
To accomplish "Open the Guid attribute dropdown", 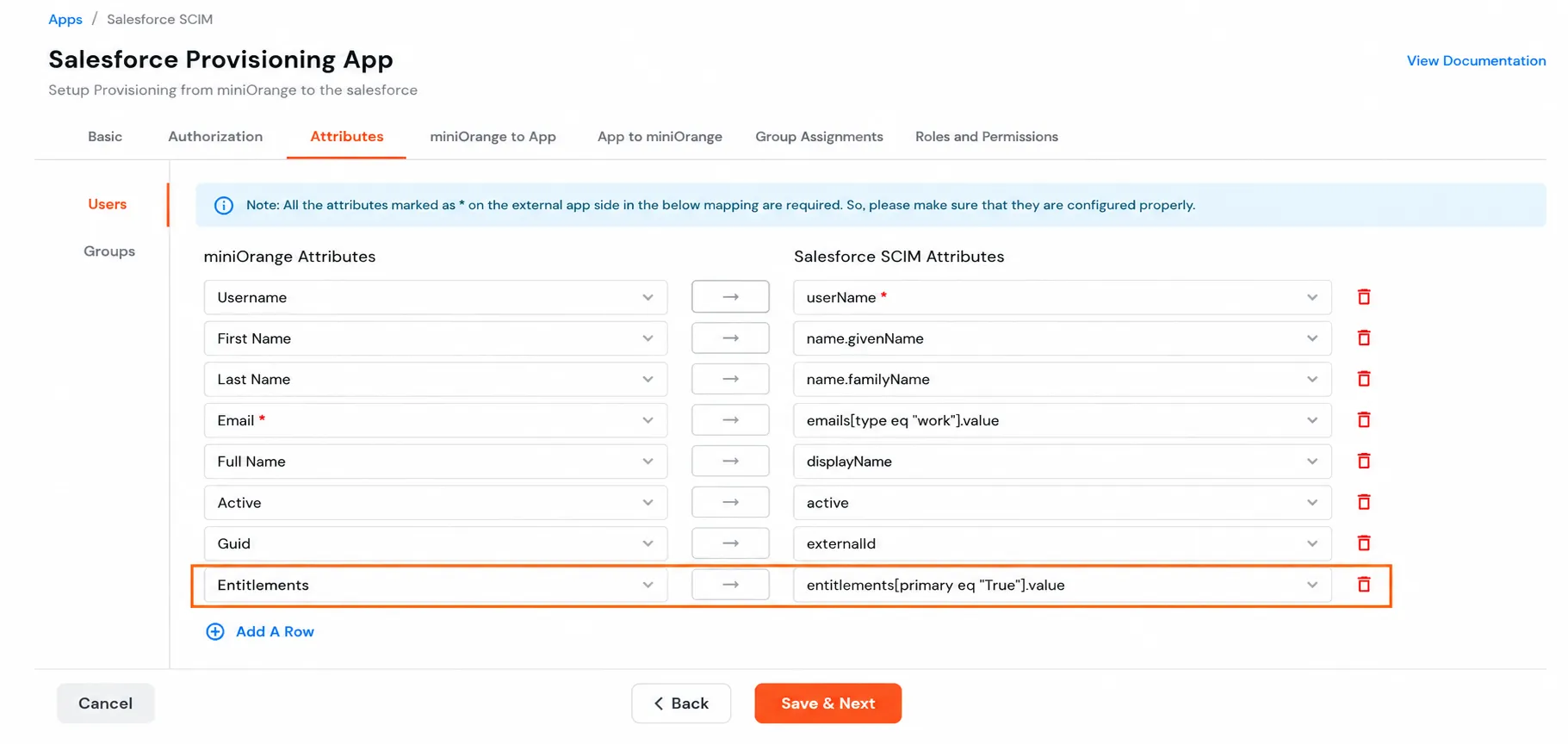I will [x=436, y=543].
